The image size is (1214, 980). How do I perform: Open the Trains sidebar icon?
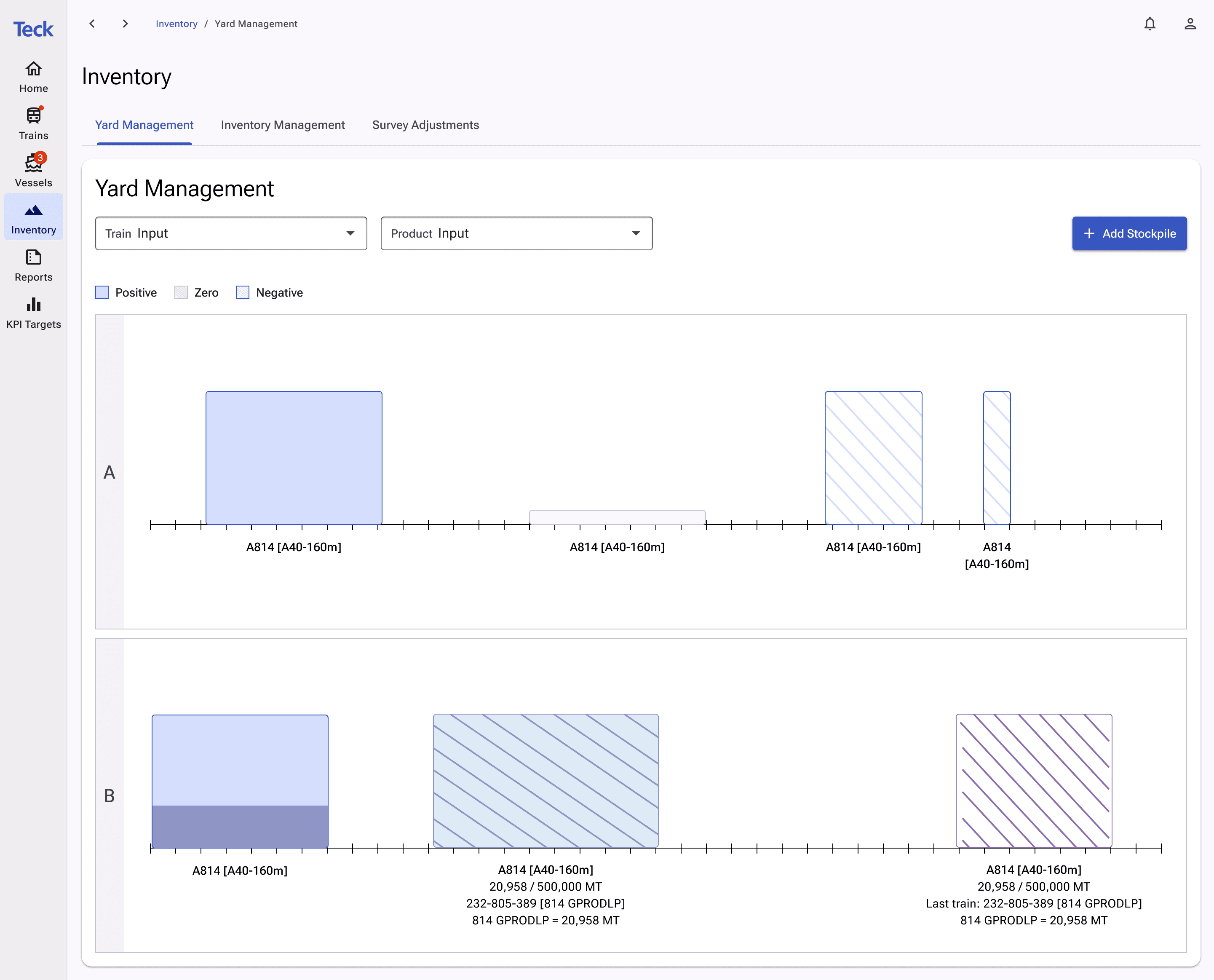point(33,116)
